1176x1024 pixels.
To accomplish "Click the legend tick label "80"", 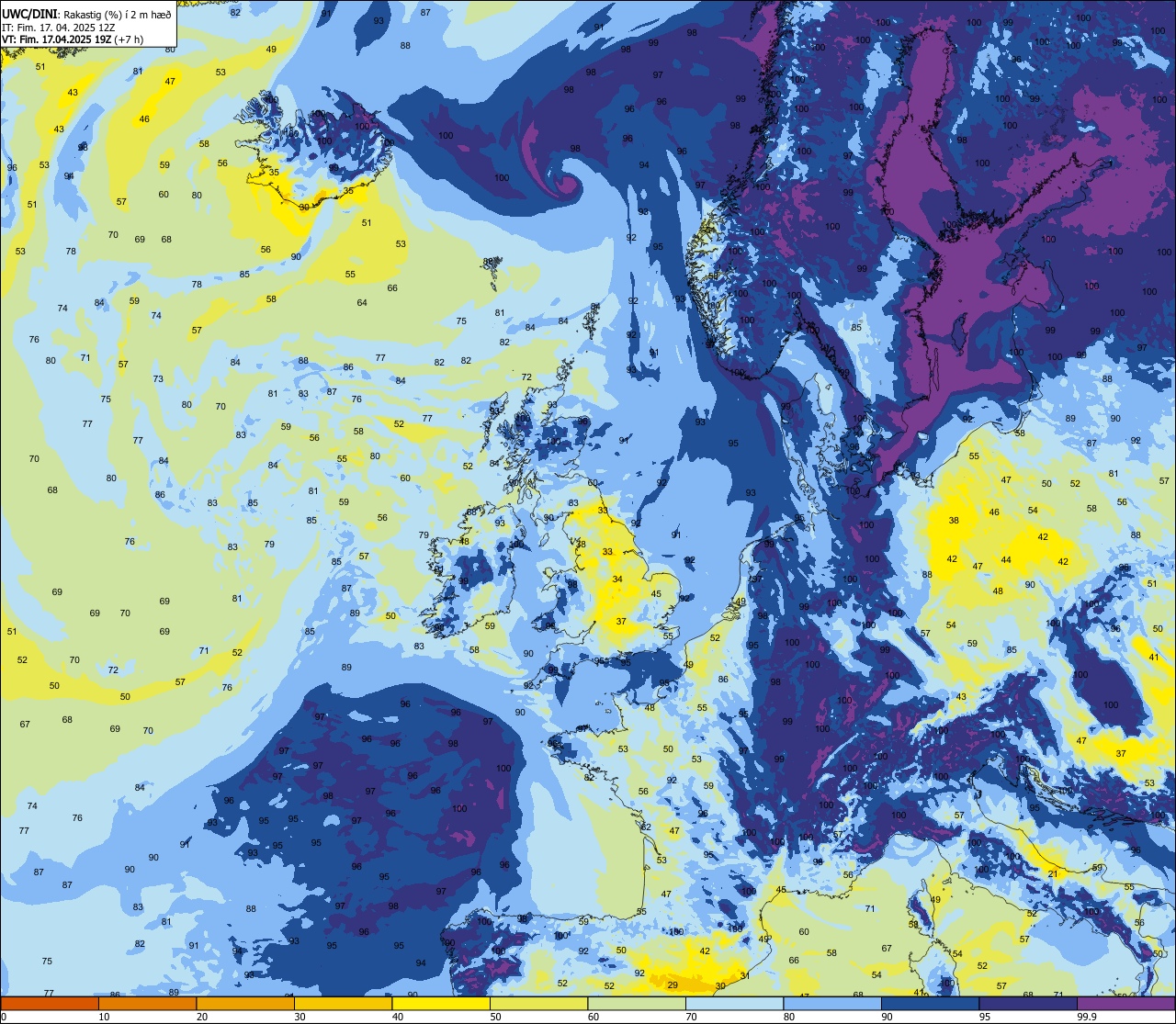I will [789, 1017].
